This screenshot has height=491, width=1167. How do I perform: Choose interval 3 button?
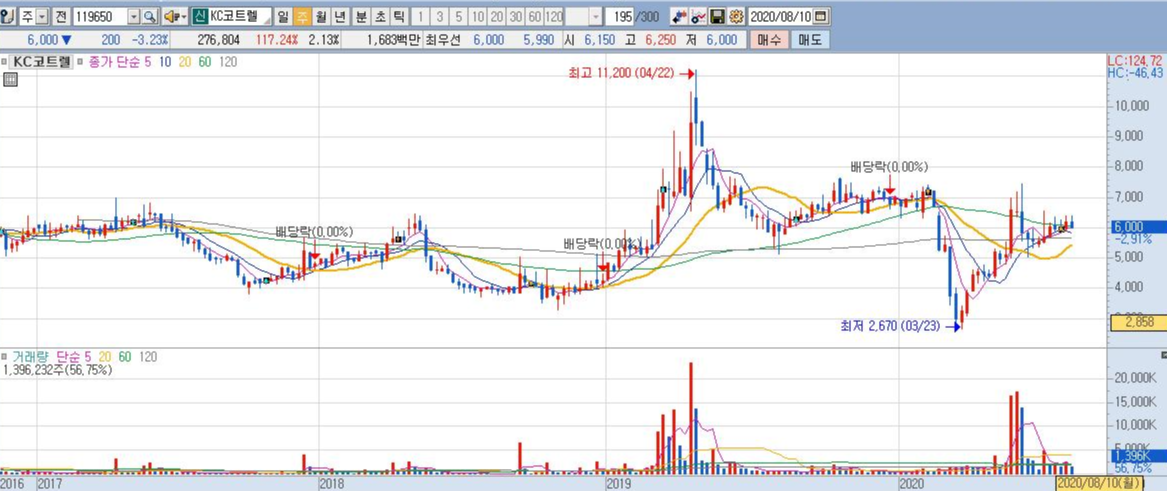439,16
